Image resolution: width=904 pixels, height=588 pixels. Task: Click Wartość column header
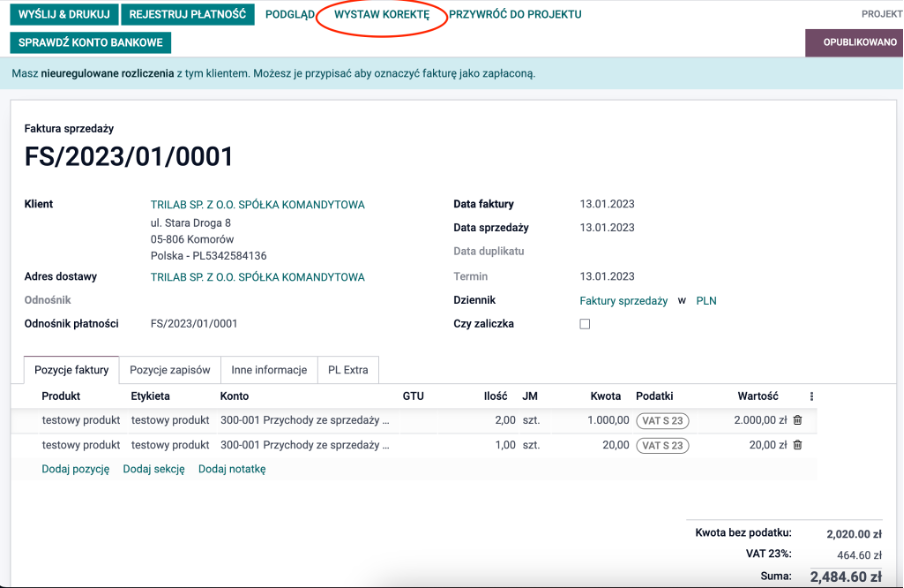coord(758,396)
